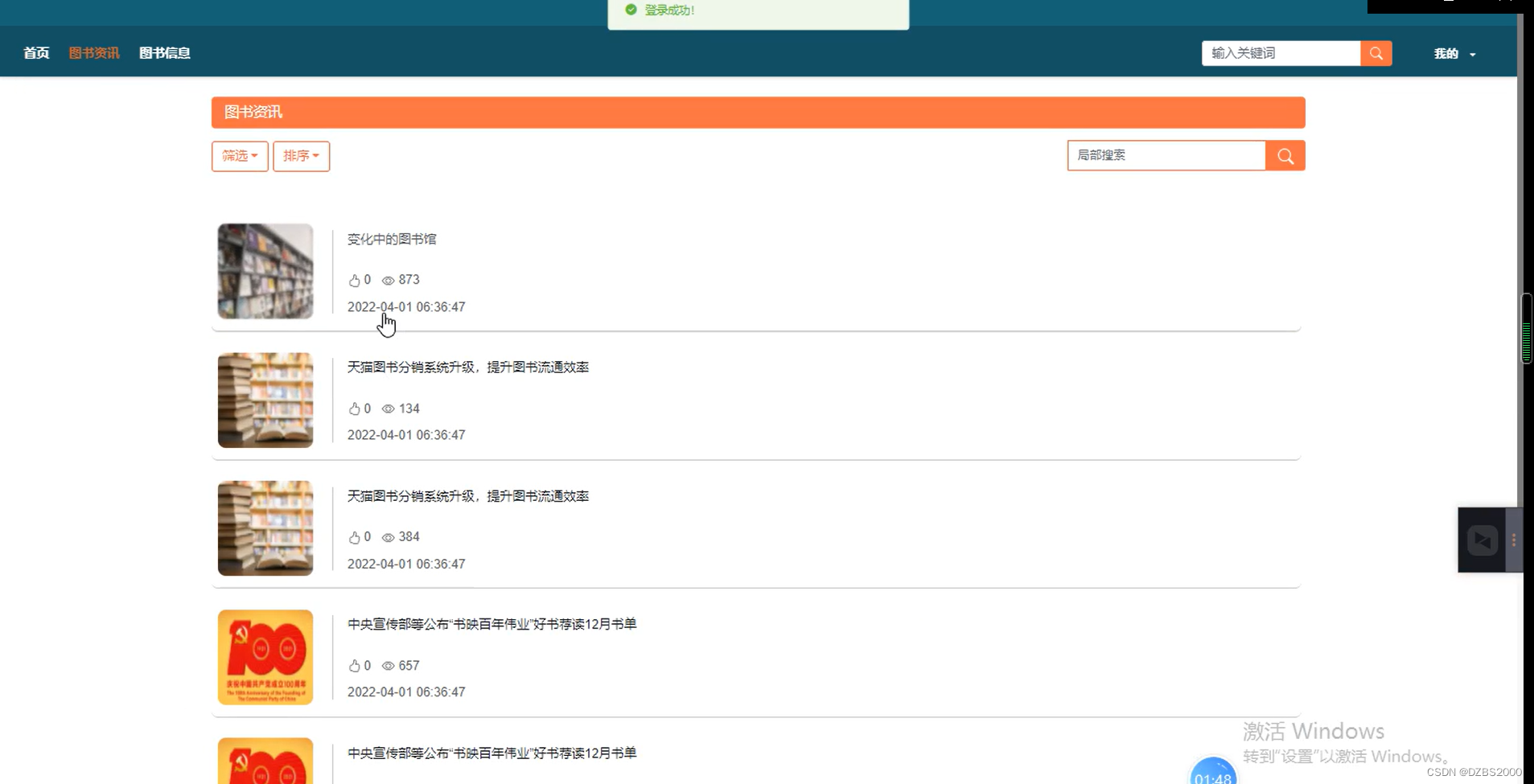Click the book stack thumbnail above 134 views row

point(265,400)
